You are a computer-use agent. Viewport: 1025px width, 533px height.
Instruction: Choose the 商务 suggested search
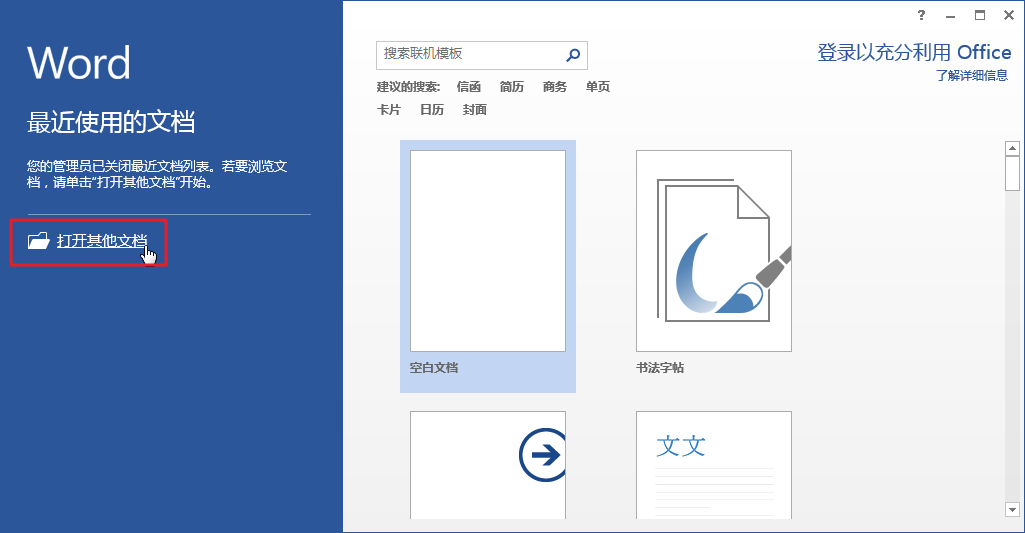pos(555,87)
